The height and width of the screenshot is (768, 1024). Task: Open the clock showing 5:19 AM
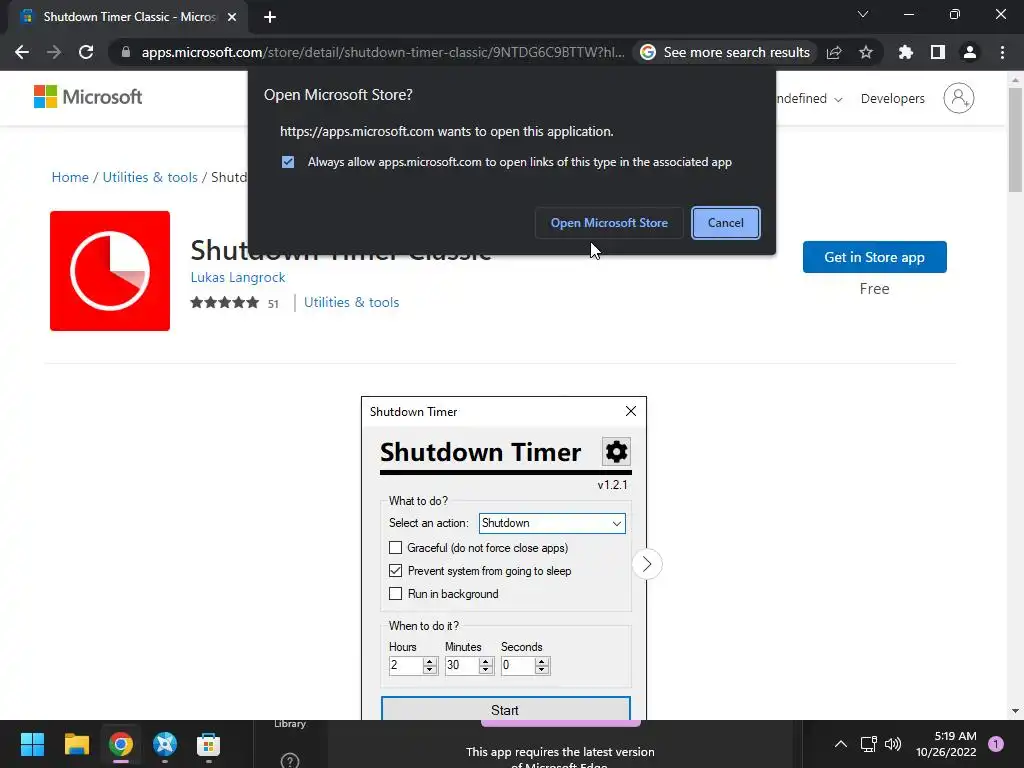coord(946,744)
